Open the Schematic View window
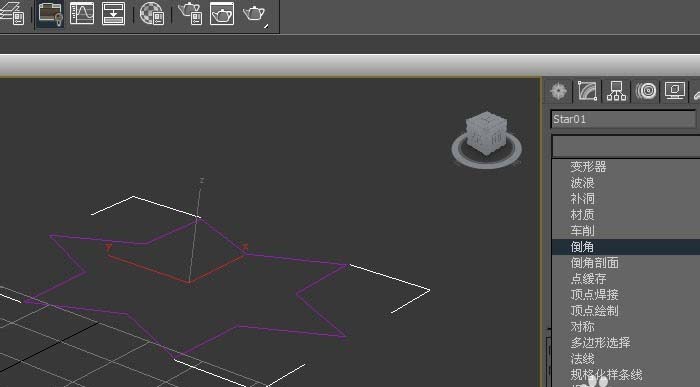The height and width of the screenshot is (387, 700). (x=113, y=13)
